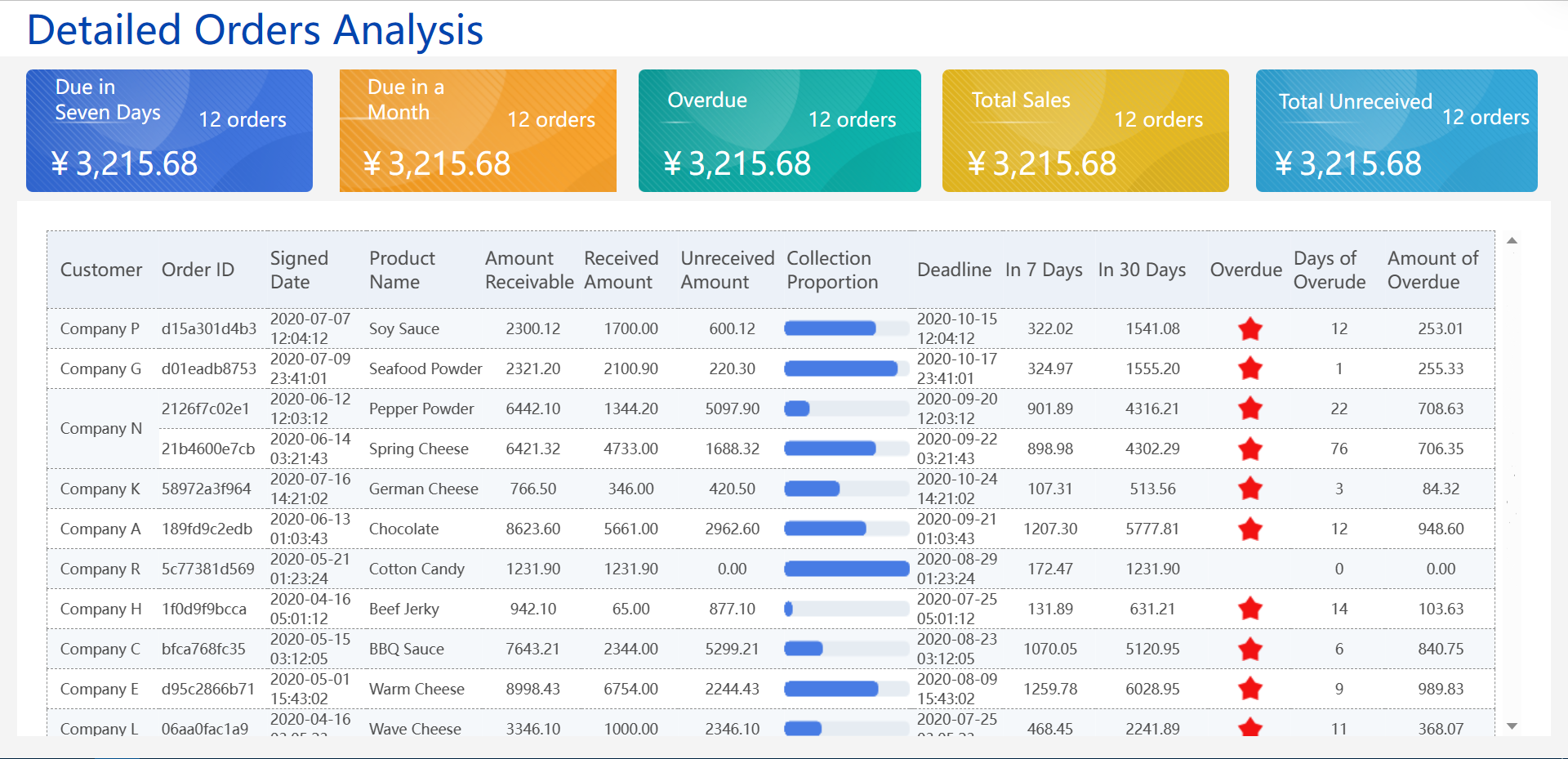Click the red star on the Wave Cheese row

point(1249,727)
